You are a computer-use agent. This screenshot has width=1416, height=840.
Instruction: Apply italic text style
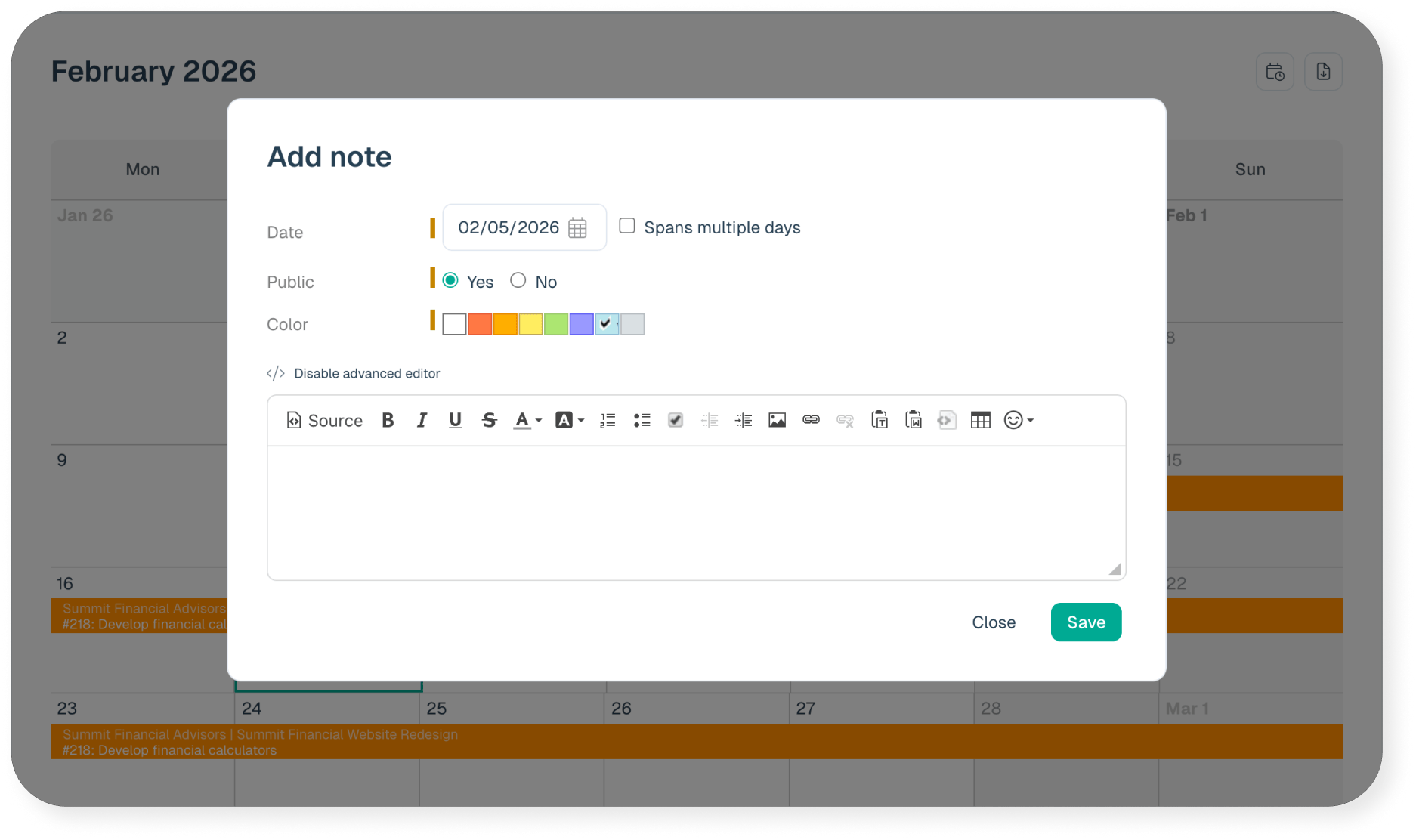tap(422, 420)
